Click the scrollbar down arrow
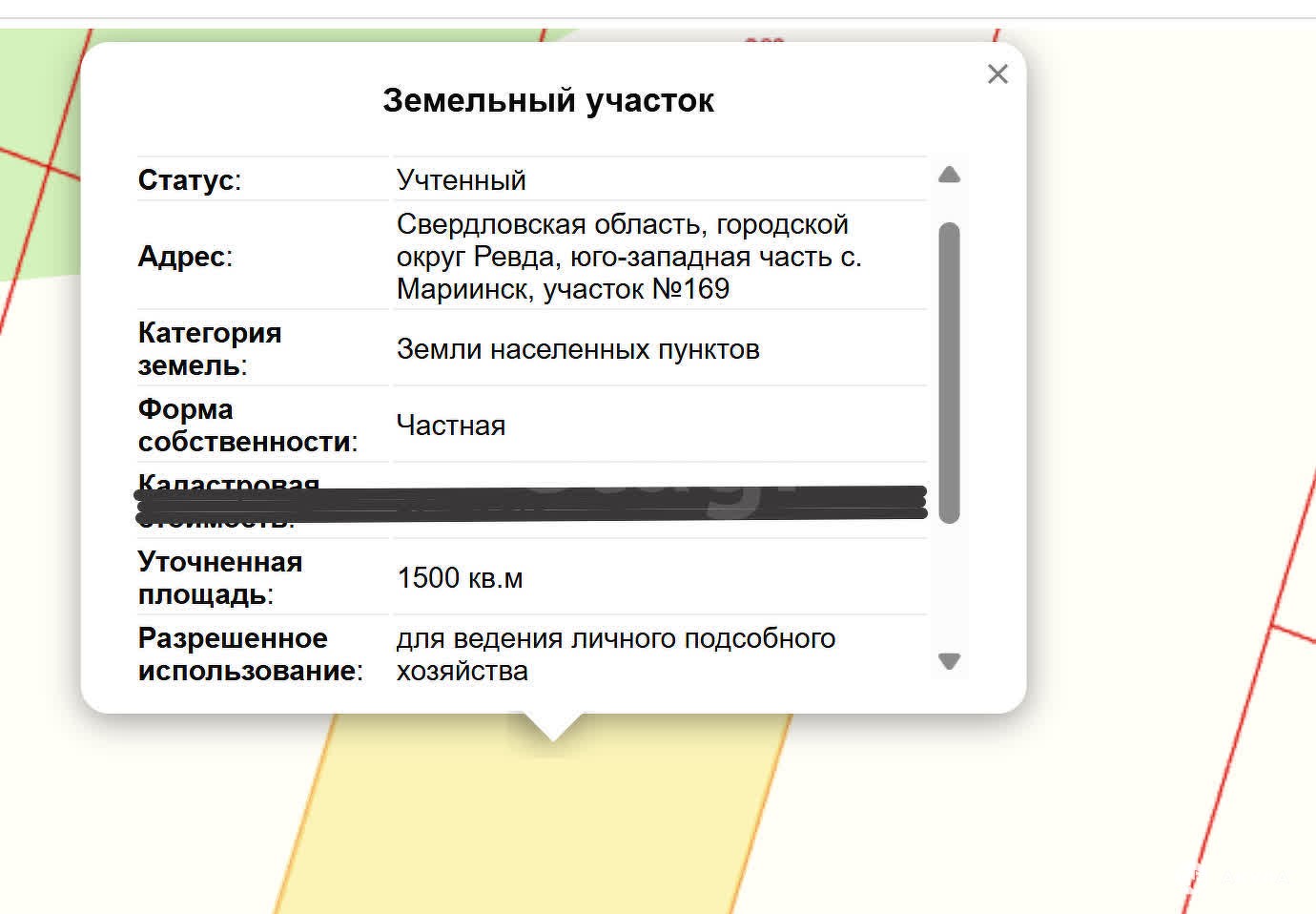 pyautogui.click(x=949, y=661)
